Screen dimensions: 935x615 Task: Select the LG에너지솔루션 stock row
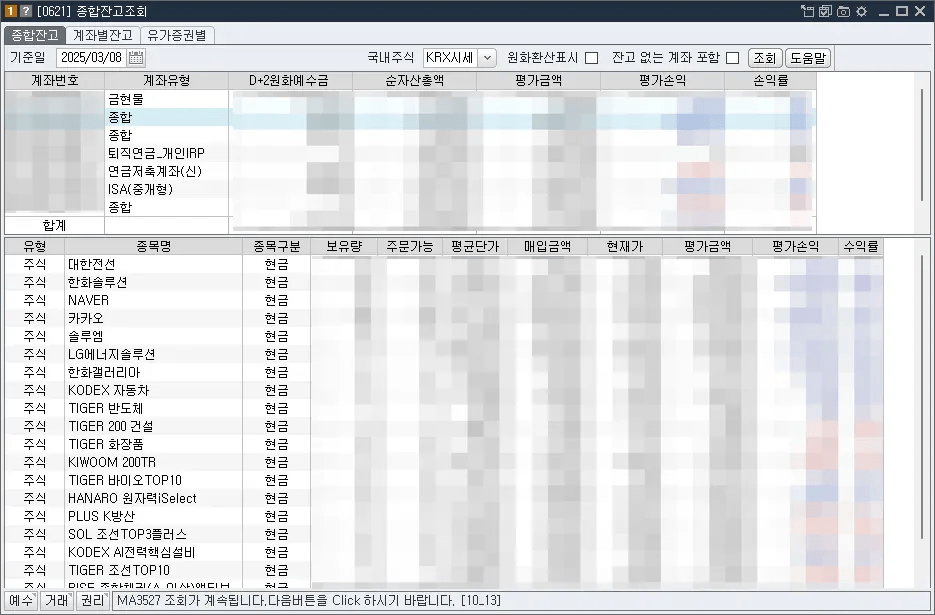tap(444, 354)
